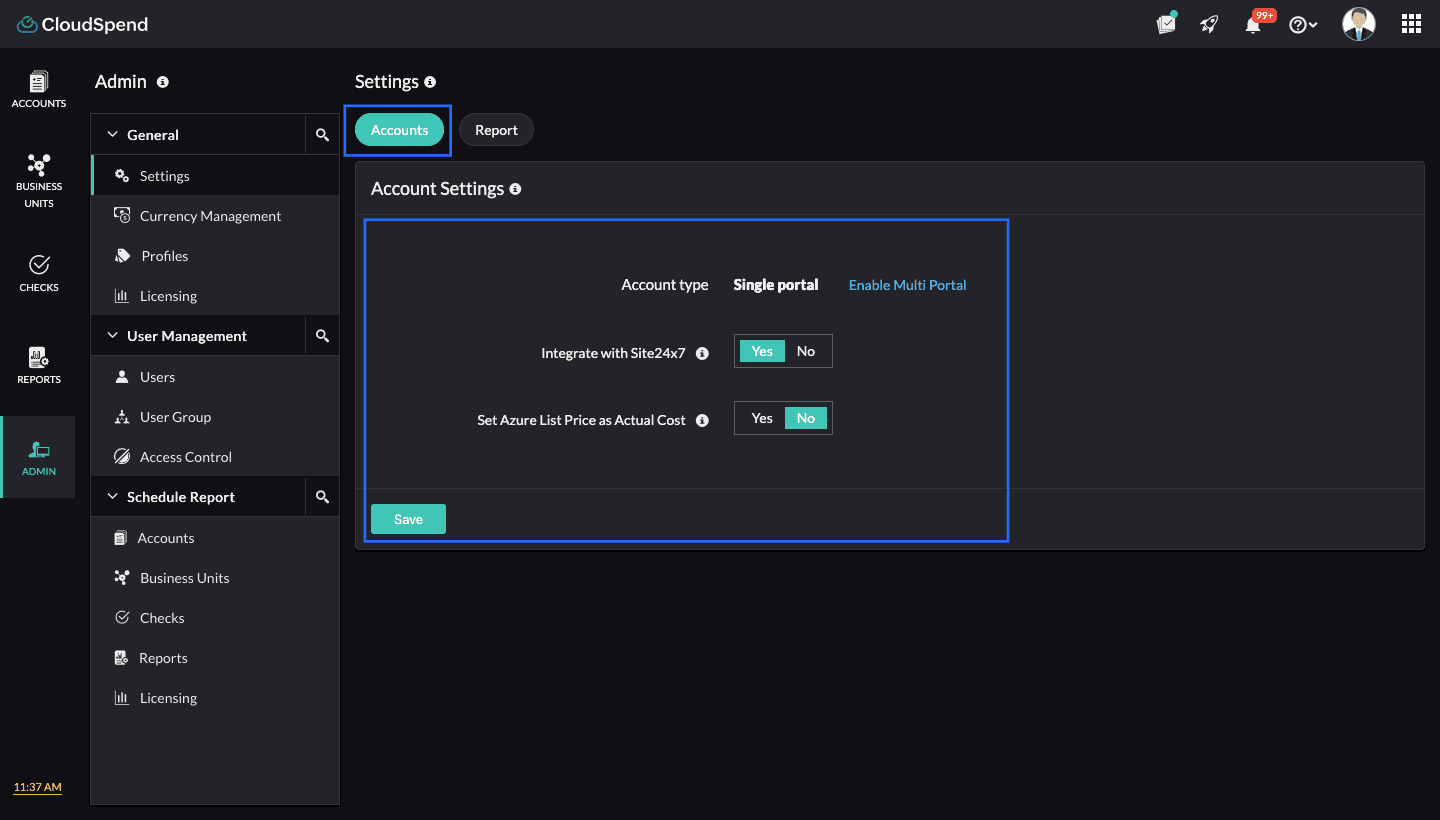The image size is (1440, 820).
Task: Select Yes for Integrate with Site24x7
Action: 762,351
